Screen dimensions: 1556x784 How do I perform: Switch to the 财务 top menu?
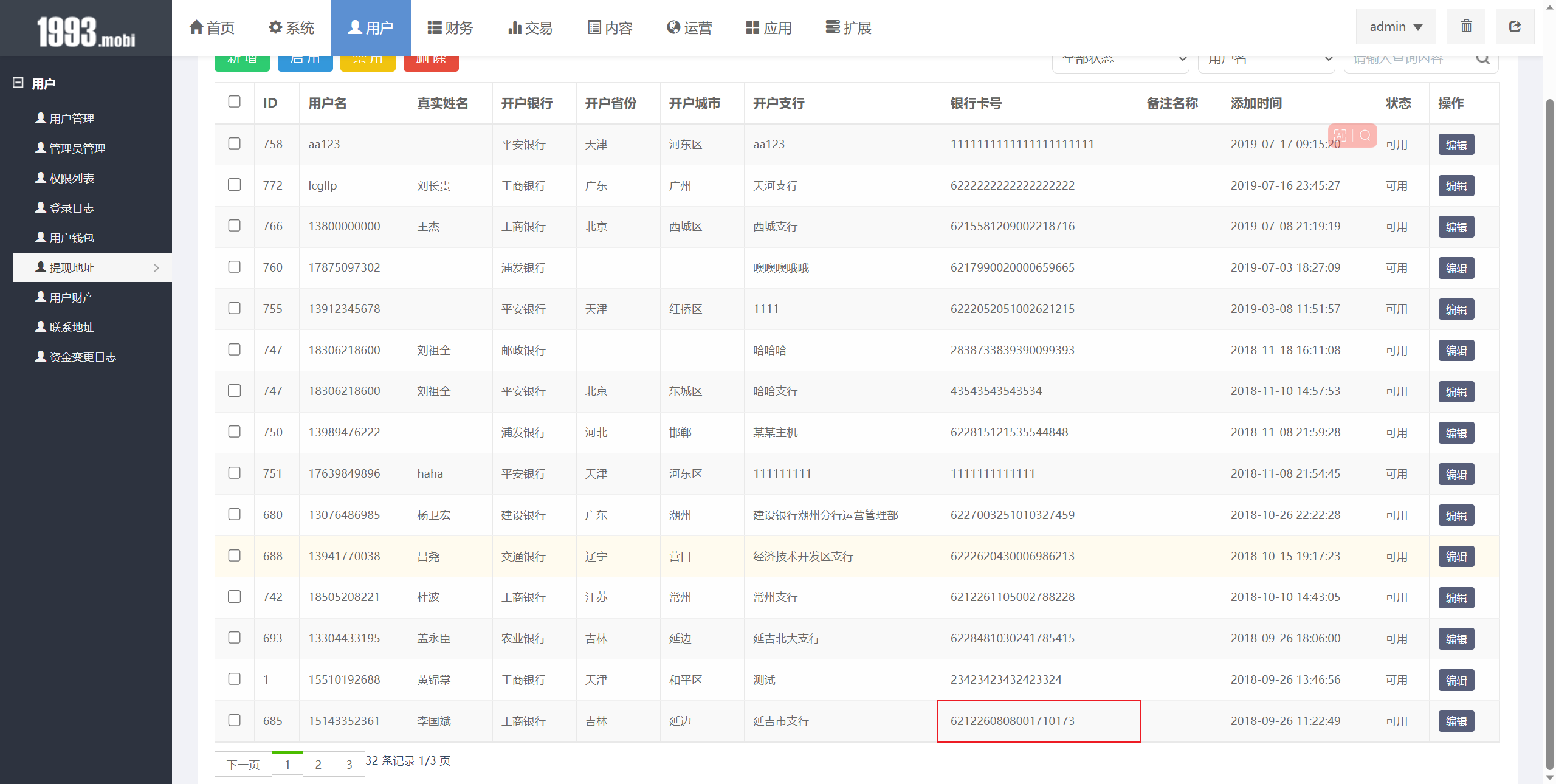pos(450,28)
